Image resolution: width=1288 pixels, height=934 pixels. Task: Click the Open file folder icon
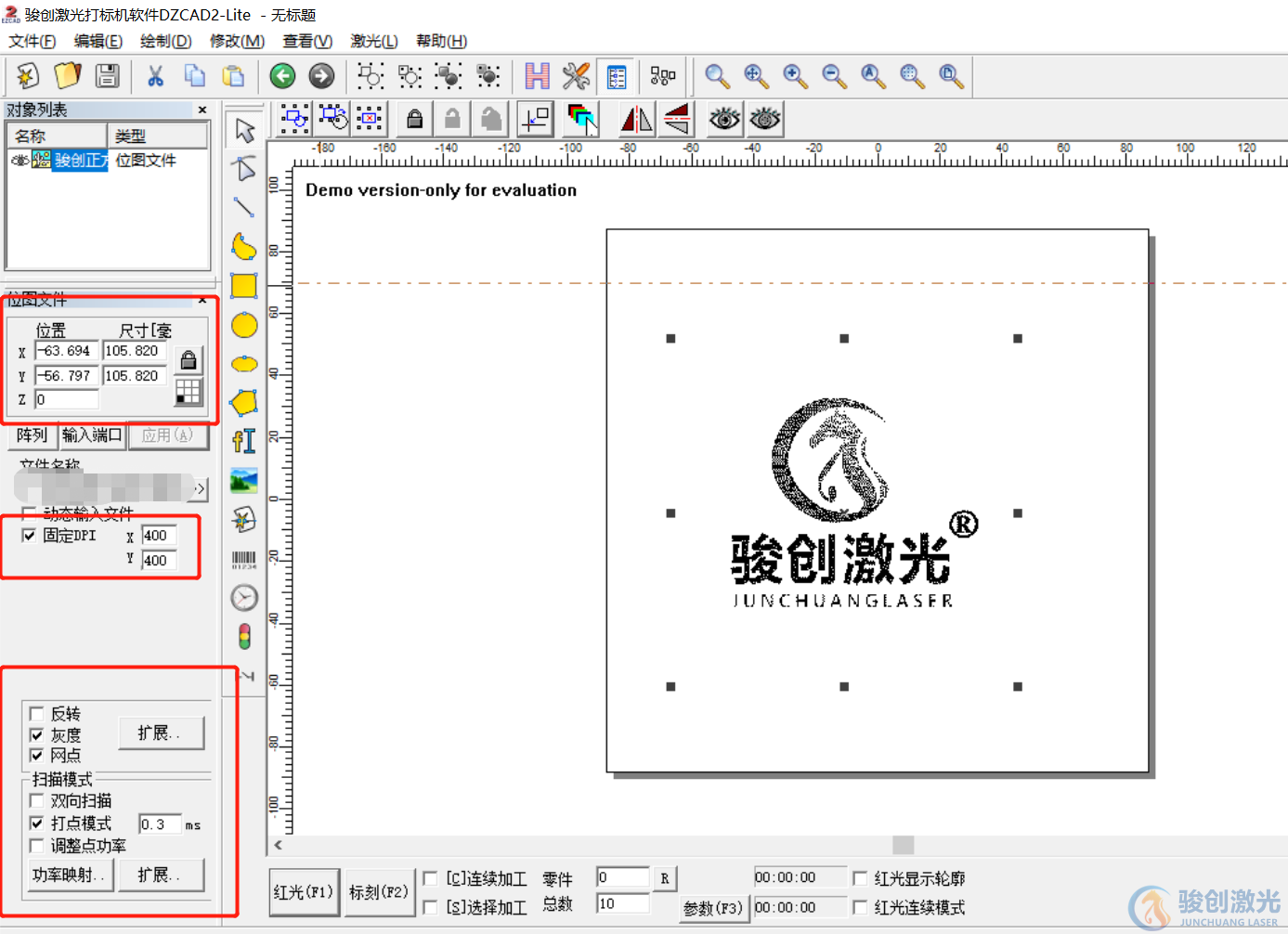click(68, 75)
